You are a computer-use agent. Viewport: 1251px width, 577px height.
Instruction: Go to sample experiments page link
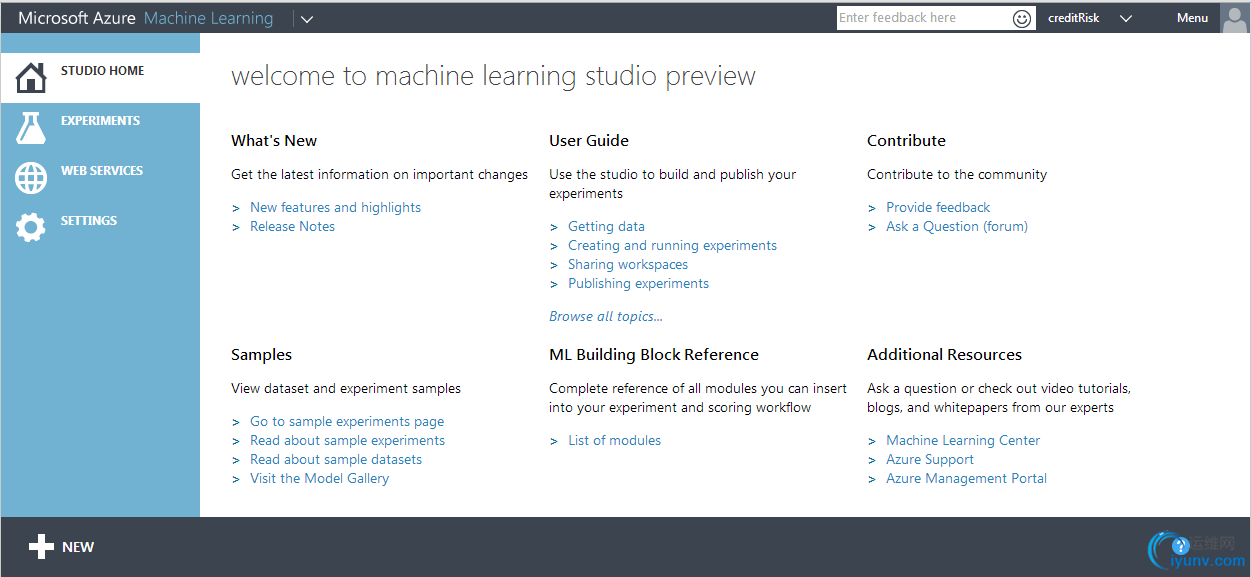tap(347, 421)
